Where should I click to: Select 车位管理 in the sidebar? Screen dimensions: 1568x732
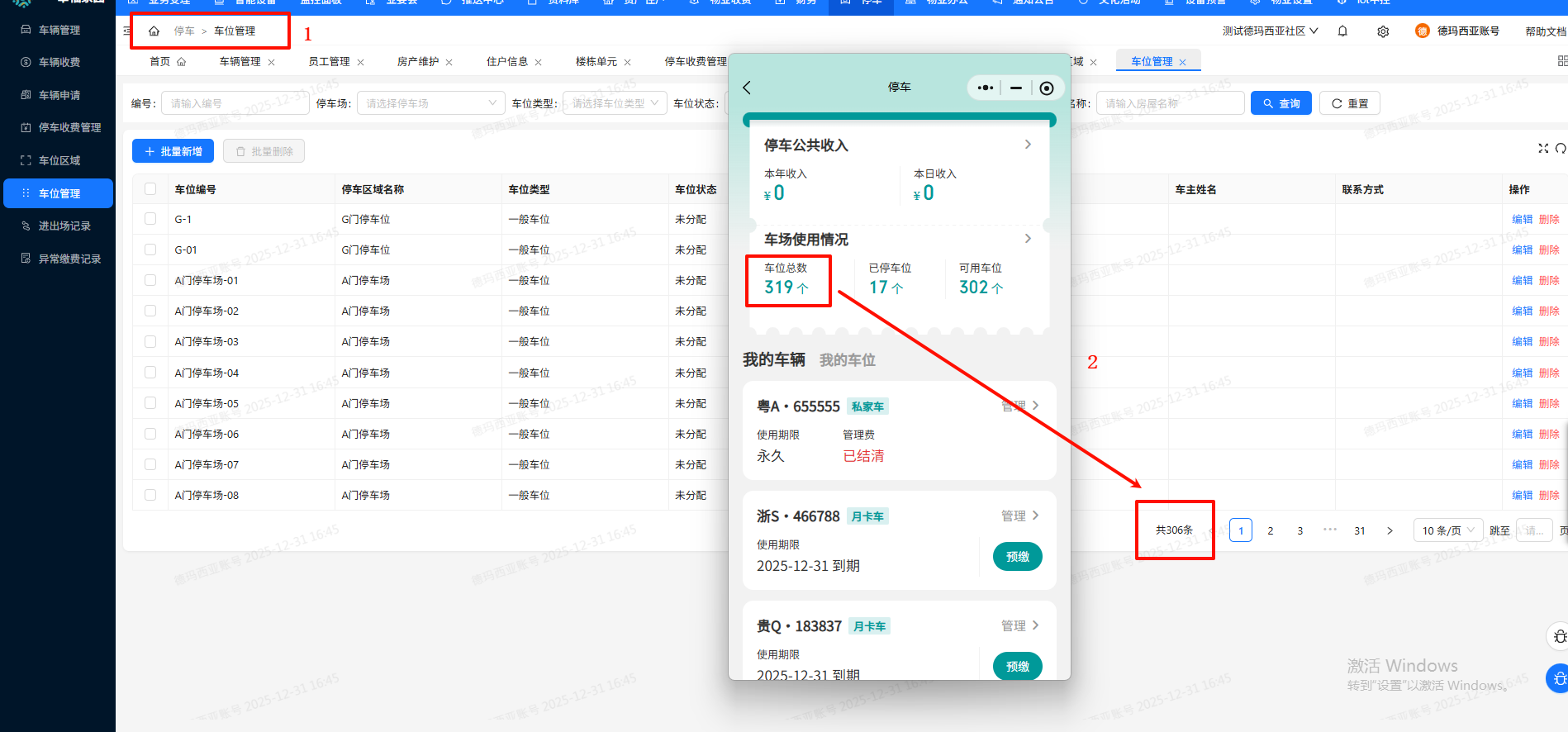58,193
